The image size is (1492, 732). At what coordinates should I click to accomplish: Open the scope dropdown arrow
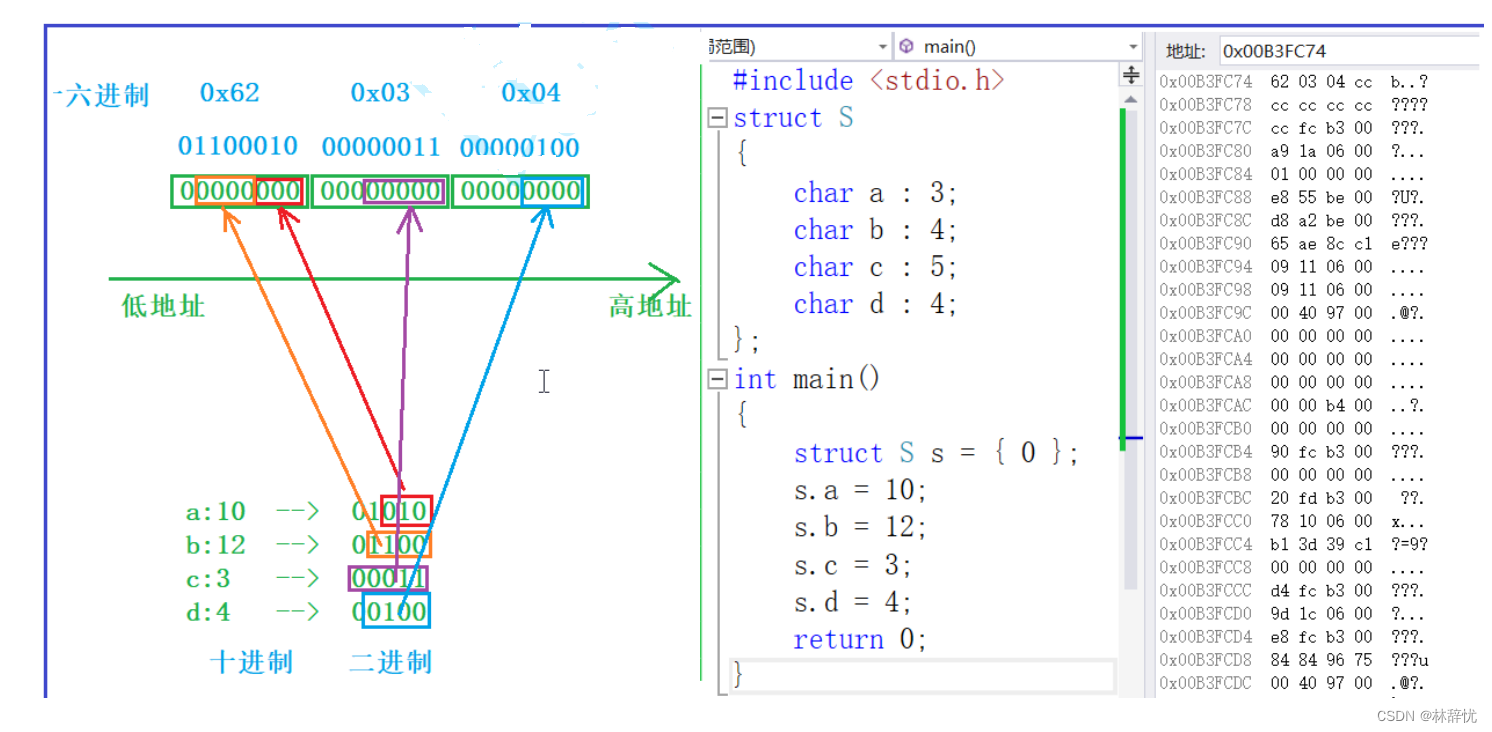coord(882,47)
